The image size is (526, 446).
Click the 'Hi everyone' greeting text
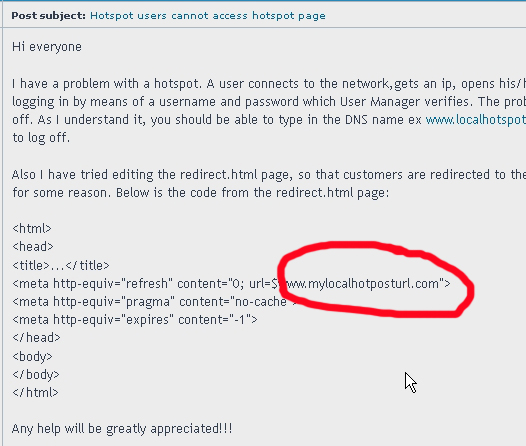(47, 47)
